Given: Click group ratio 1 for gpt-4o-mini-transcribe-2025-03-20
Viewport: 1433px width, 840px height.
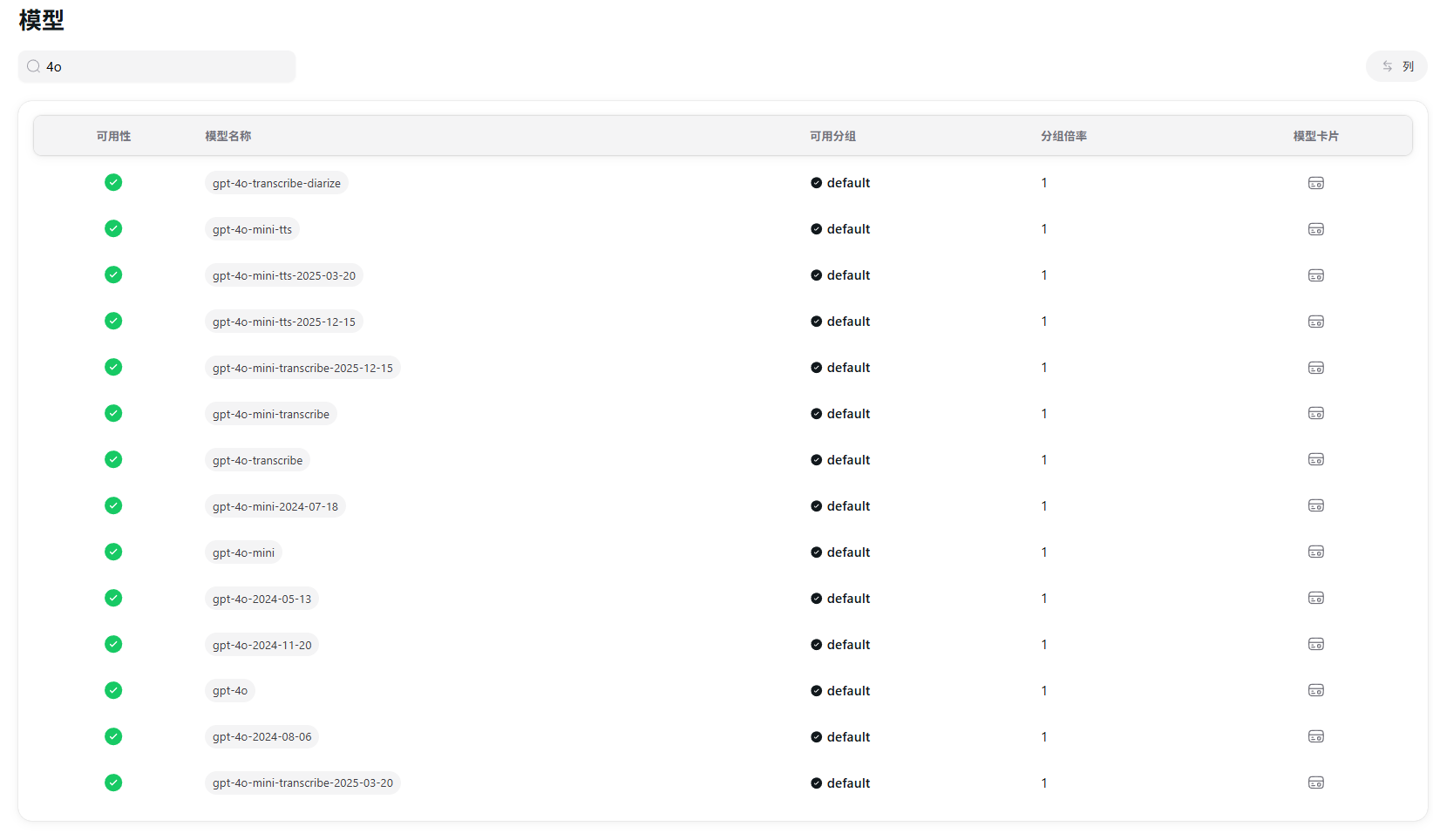Looking at the screenshot, I should (x=1044, y=783).
